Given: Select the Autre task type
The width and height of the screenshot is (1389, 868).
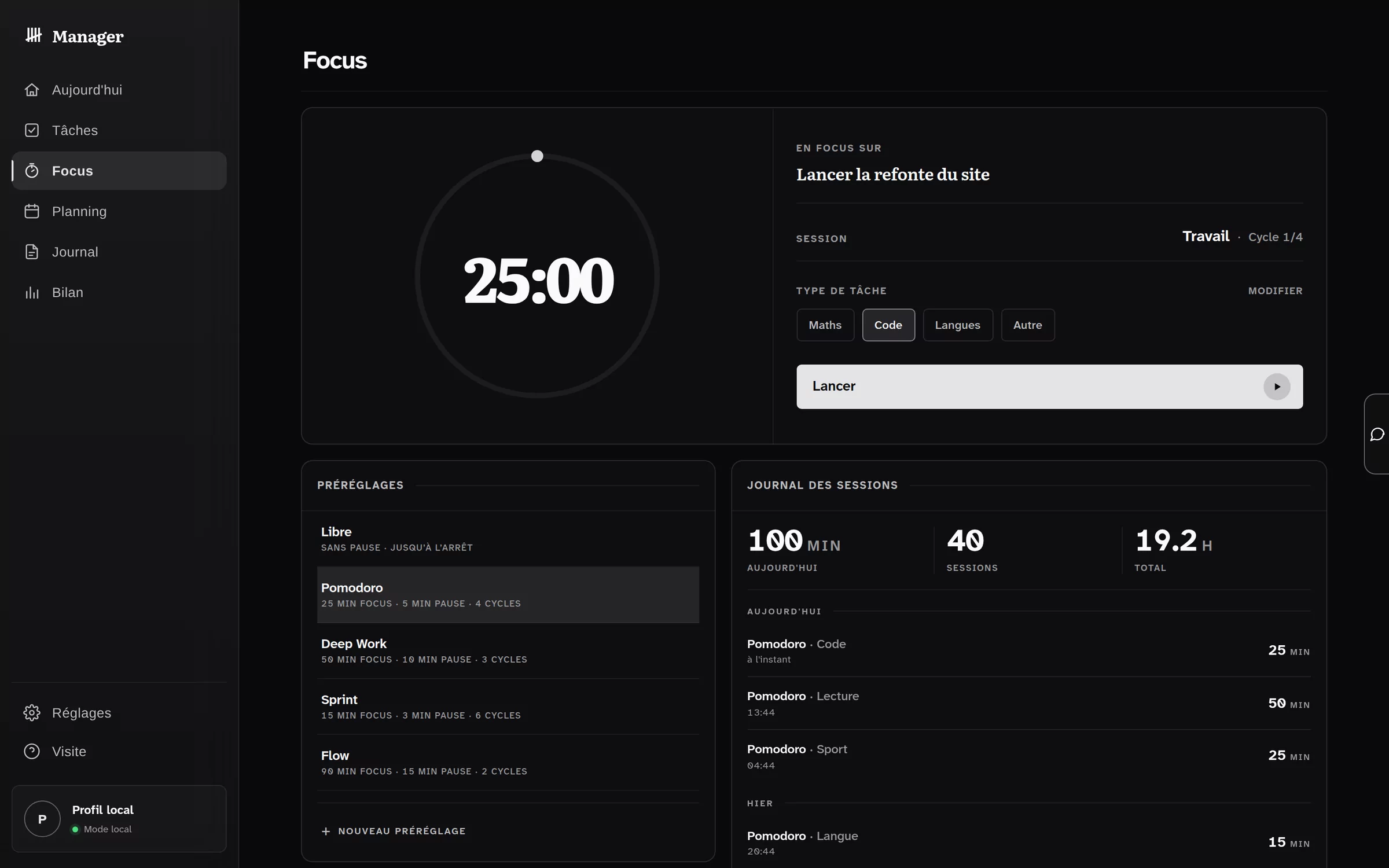Looking at the screenshot, I should coord(1028,325).
